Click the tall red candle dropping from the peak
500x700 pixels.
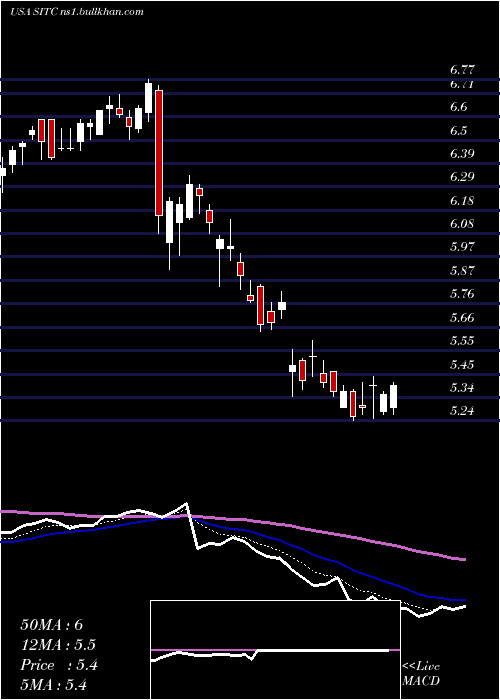click(x=159, y=153)
